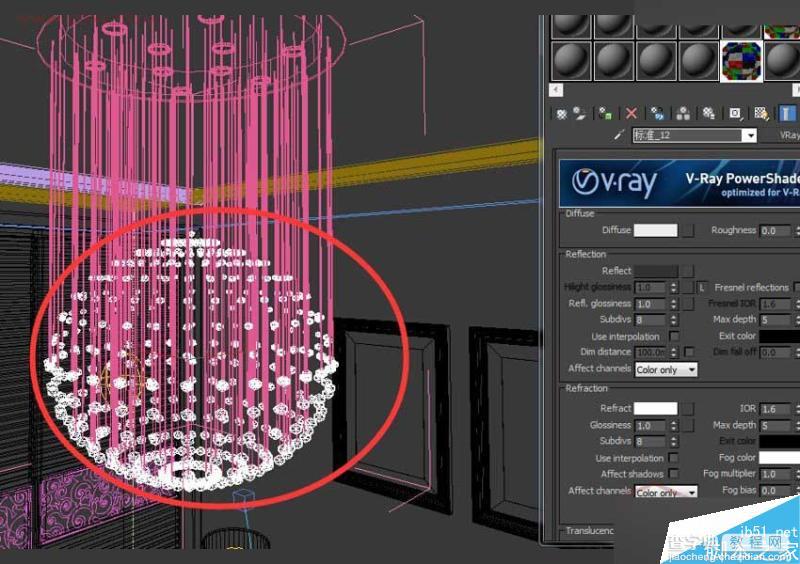Click Show Shaded Material in Viewport icon

(761, 113)
